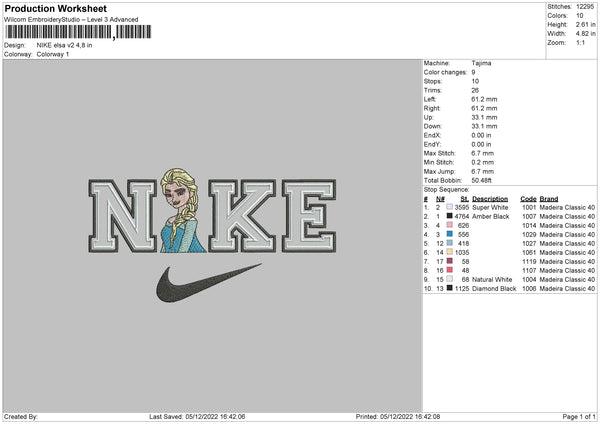Click the Natural White color swatch

click(x=450, y=279)
